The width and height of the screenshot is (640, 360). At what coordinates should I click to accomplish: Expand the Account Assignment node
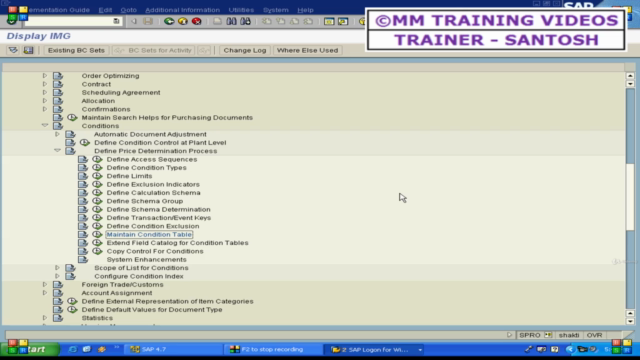45,293
